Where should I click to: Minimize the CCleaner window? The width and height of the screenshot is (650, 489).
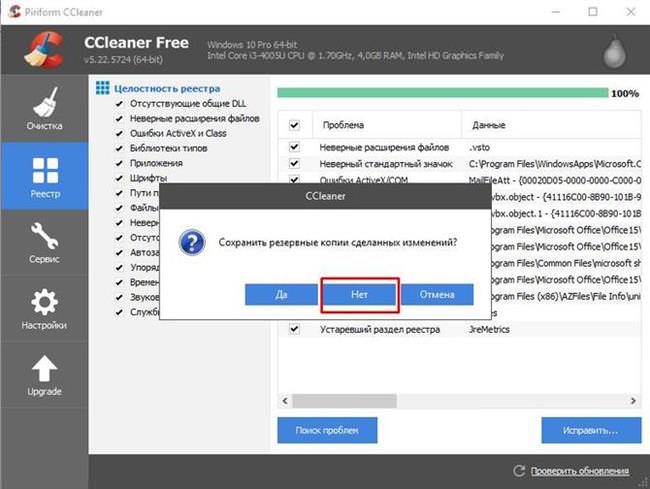(x=555, y=12)
